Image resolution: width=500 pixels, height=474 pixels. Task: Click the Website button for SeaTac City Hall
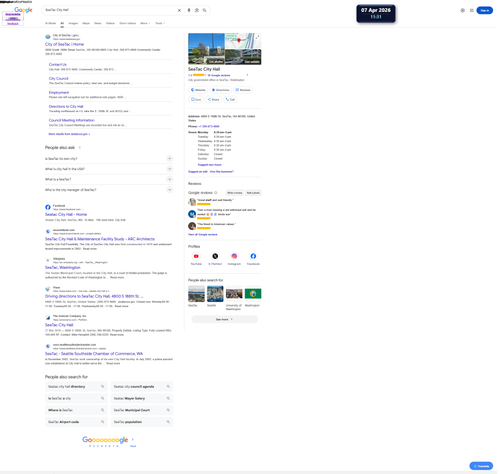pyautogui.click(x=198, y=90)
